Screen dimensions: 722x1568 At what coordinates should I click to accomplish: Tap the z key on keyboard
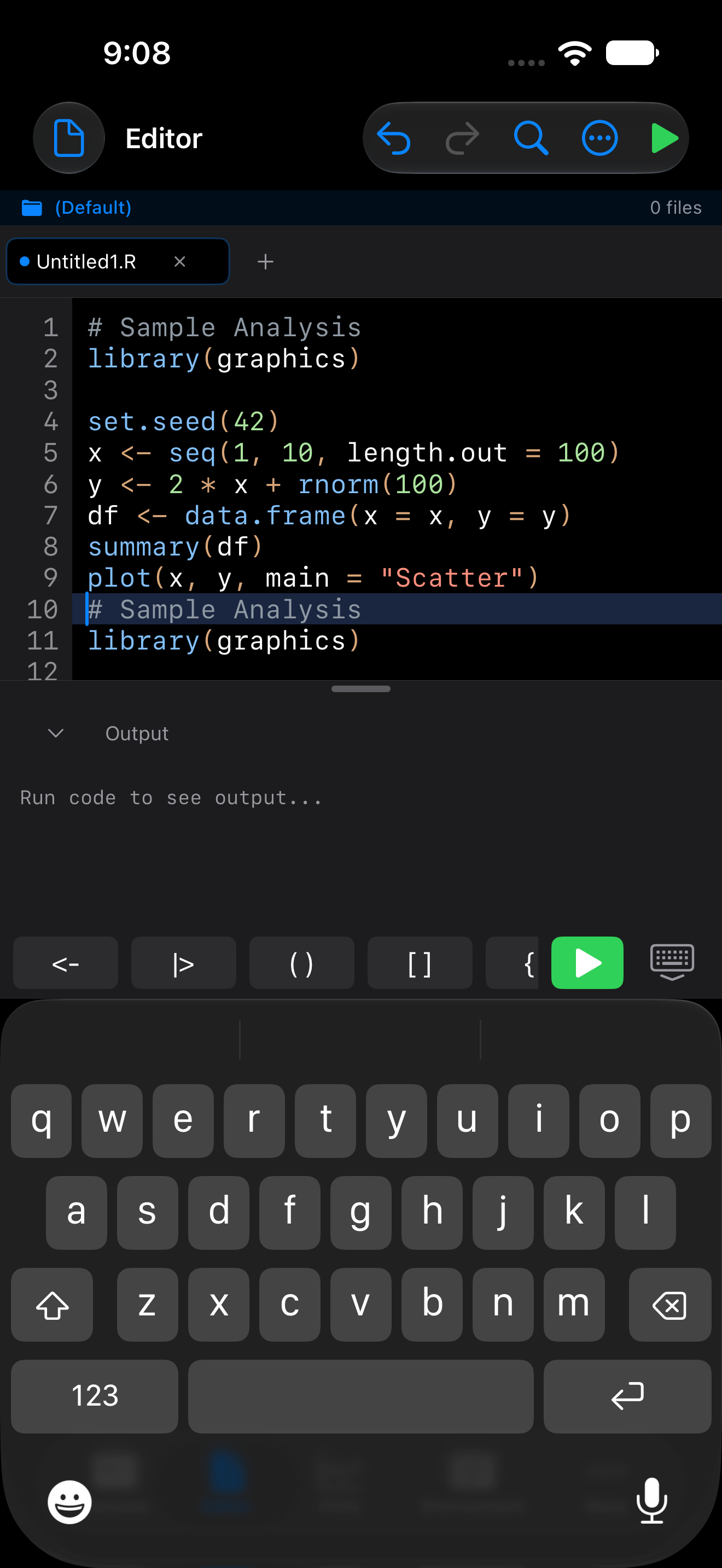[x=147, y=1304]
